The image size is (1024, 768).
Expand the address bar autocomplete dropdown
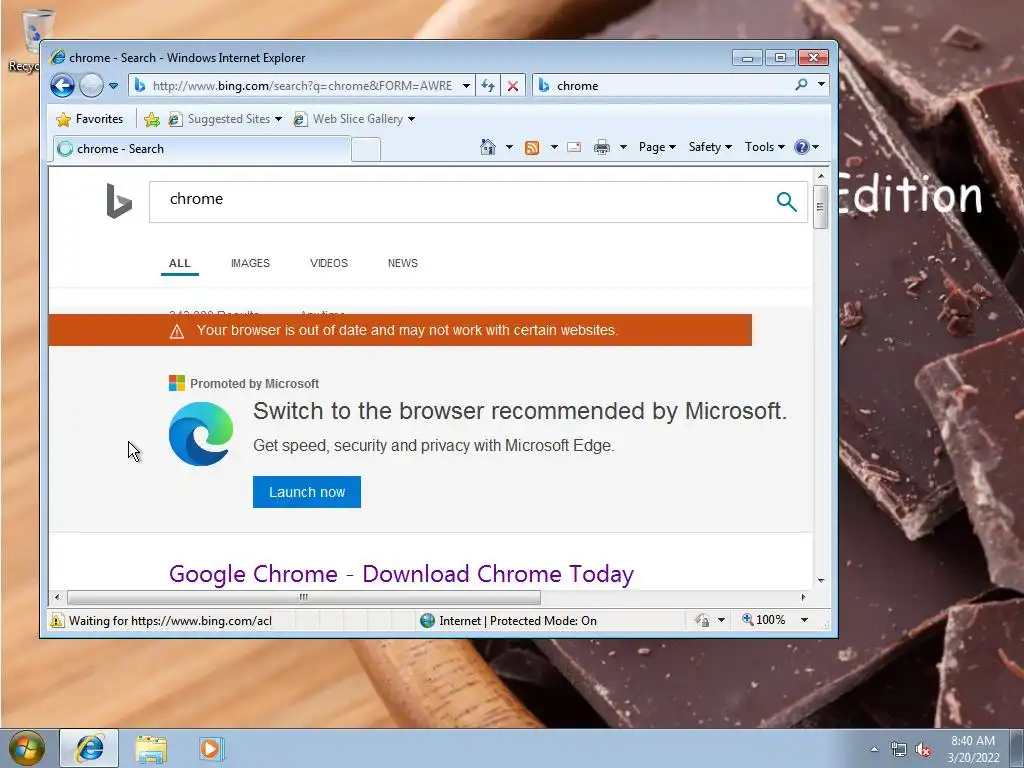click(x=466, y=86)
